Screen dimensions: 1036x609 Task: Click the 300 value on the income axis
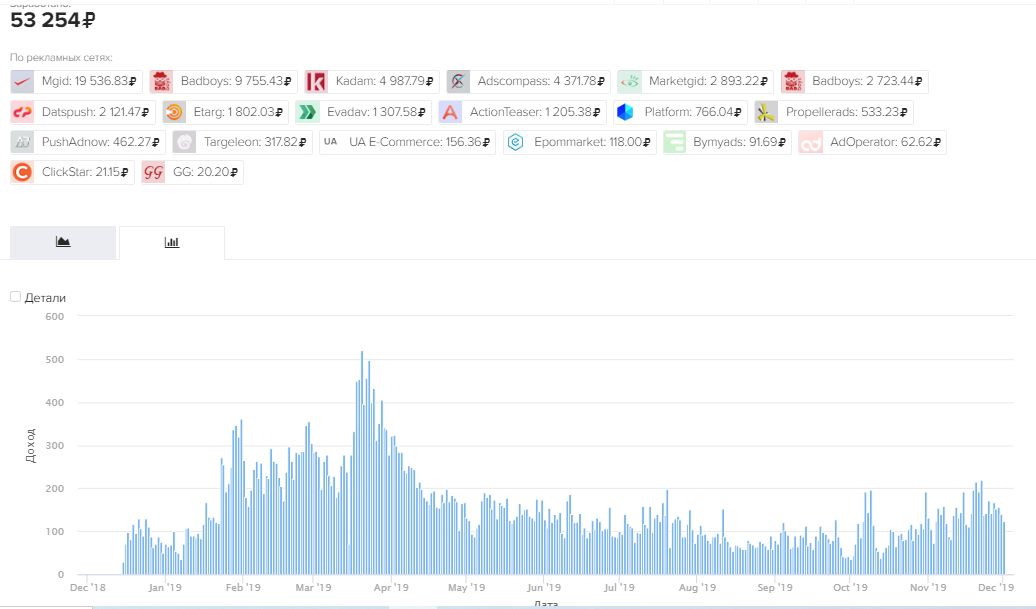click(x=55, y=446)
